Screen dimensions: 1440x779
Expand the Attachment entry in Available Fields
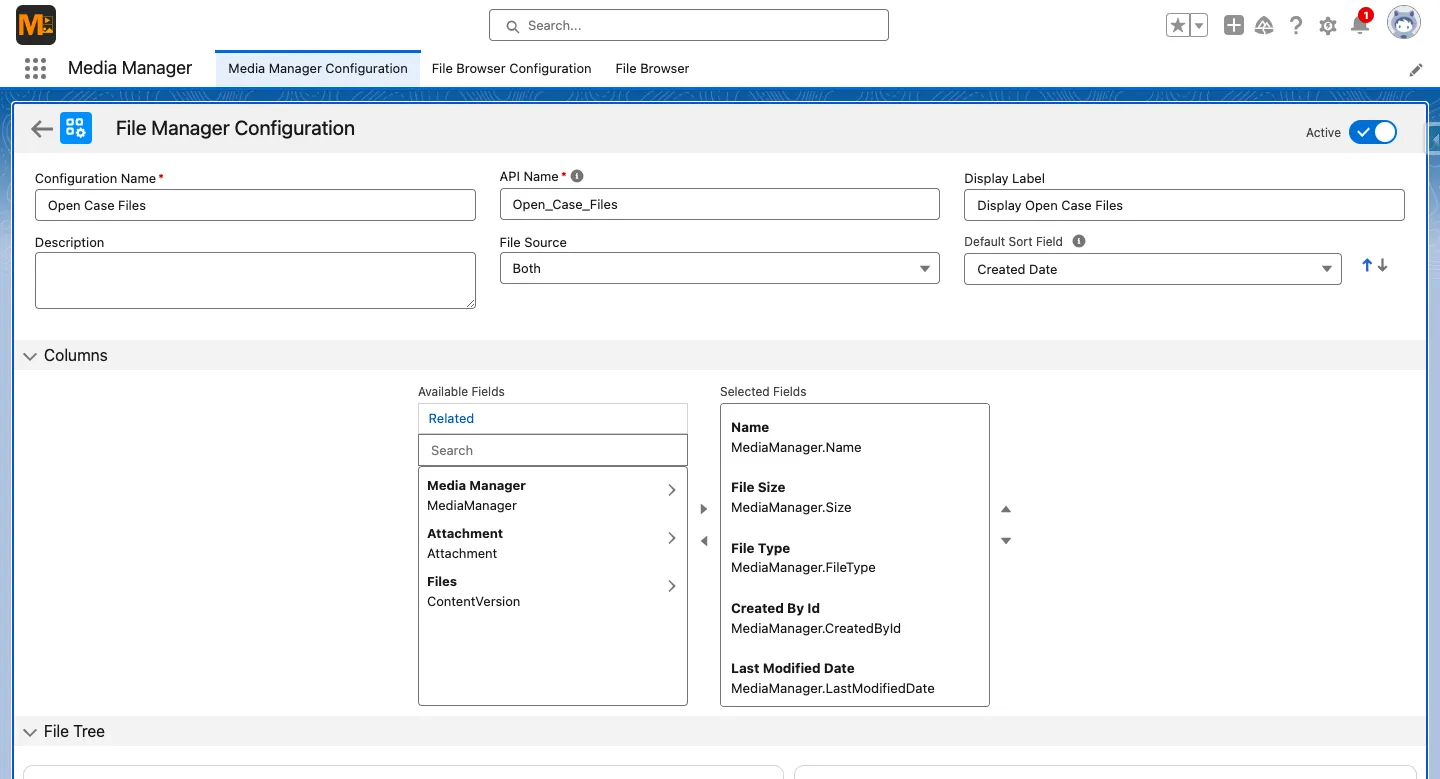(671, 538)
